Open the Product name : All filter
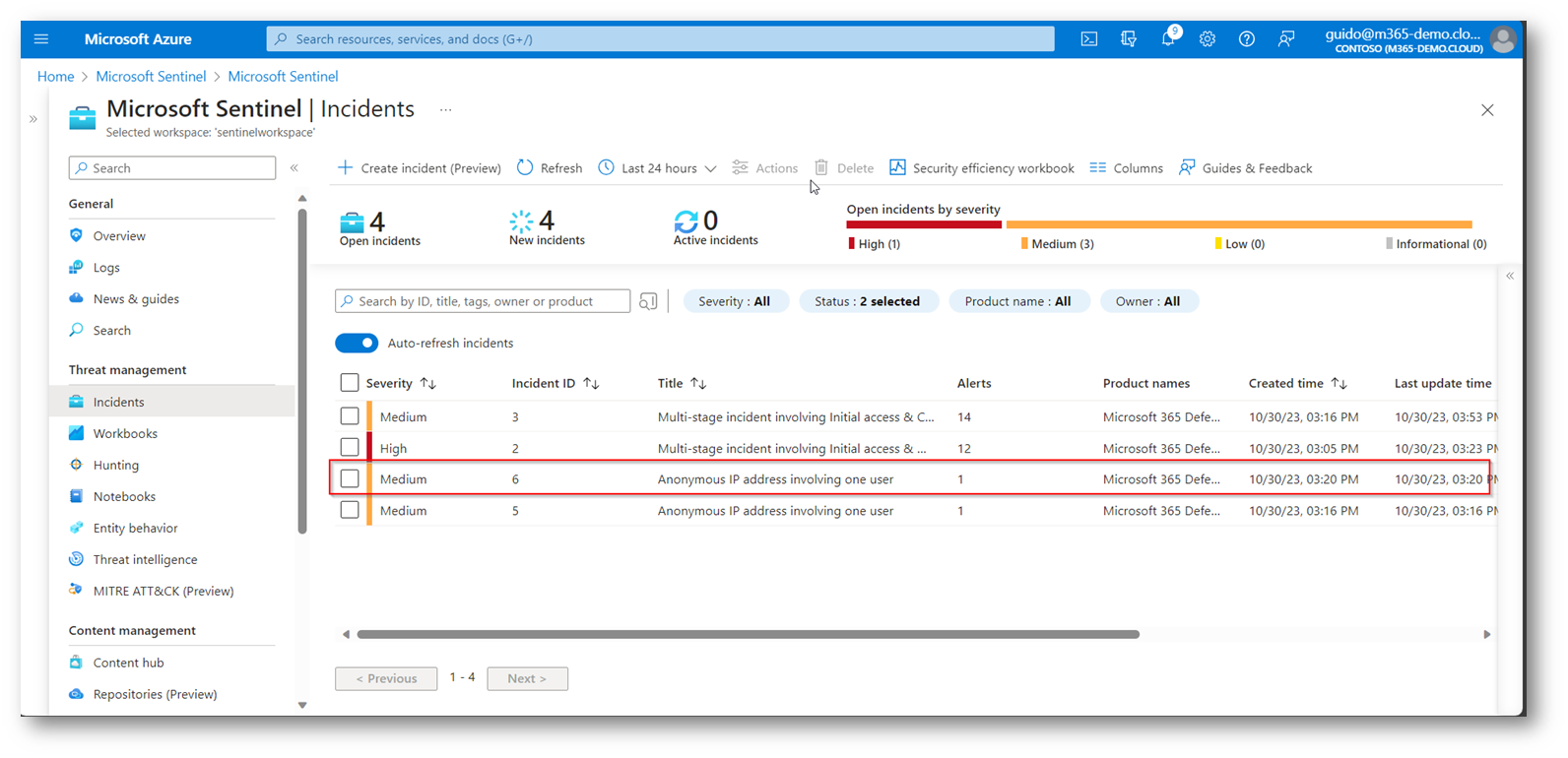 click(x=1018, y=301)
